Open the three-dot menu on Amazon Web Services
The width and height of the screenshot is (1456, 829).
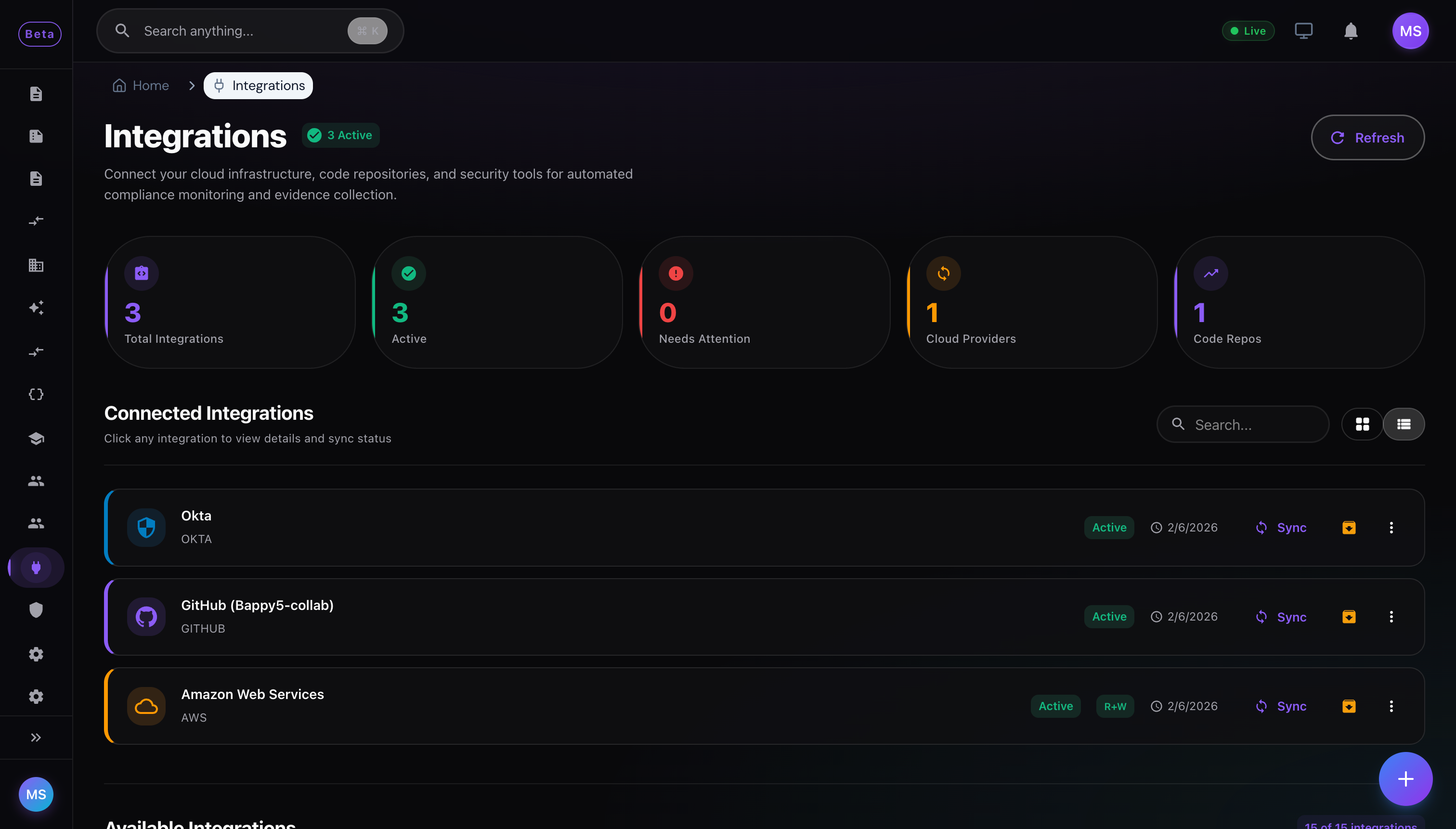[1391, 706]
